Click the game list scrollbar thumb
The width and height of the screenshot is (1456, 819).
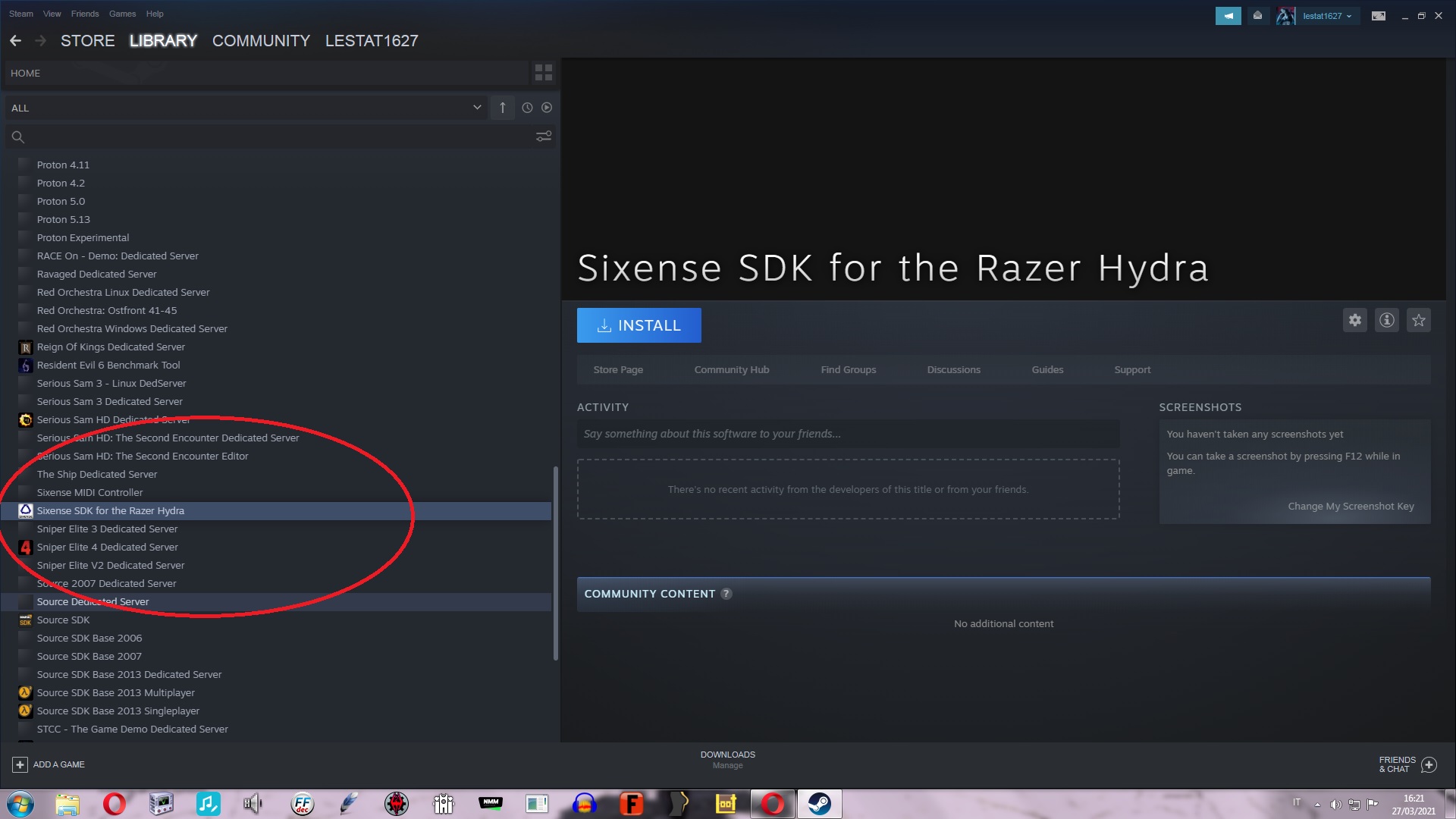click(x=556, y=563)
